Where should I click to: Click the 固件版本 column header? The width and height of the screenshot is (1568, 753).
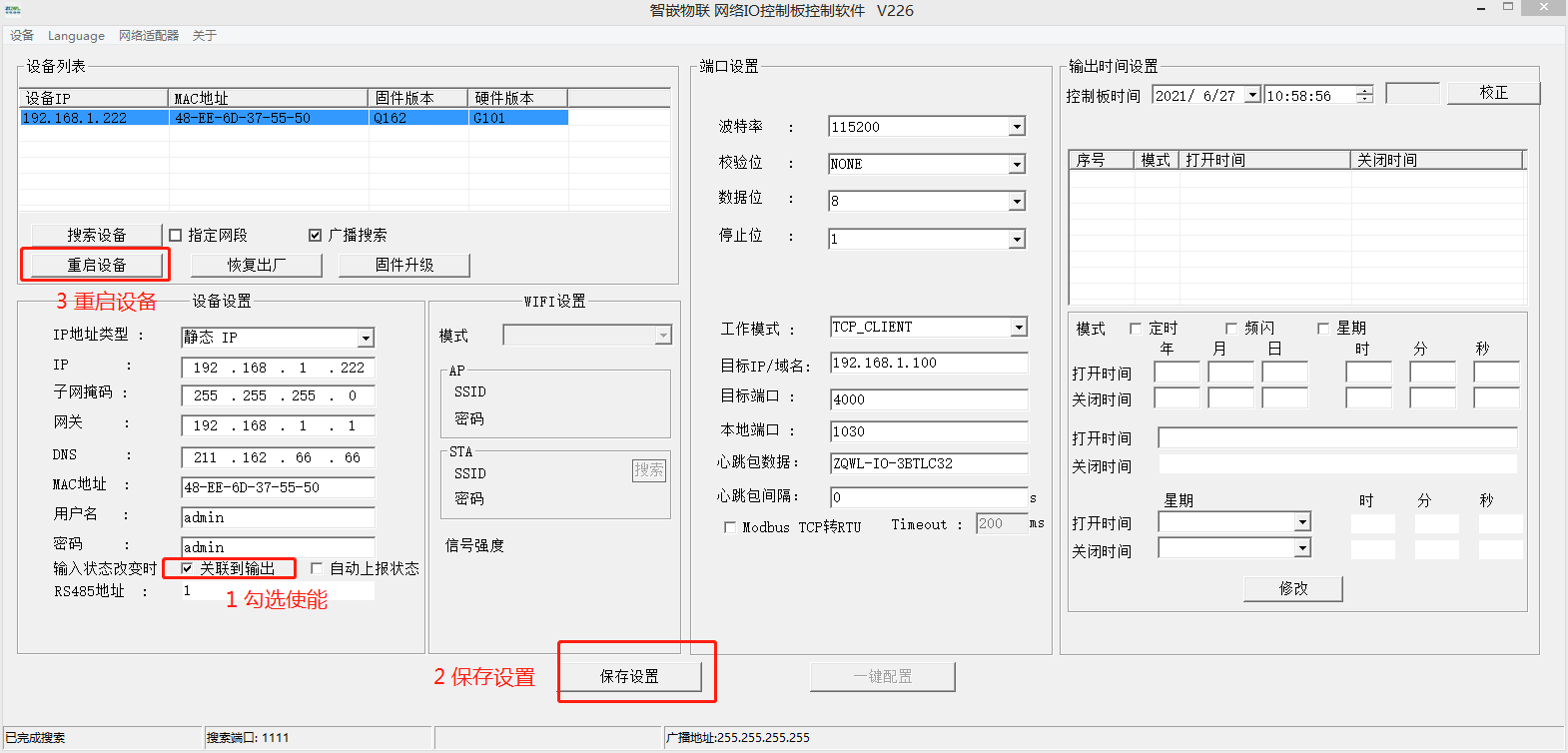(x=418, y=98)
